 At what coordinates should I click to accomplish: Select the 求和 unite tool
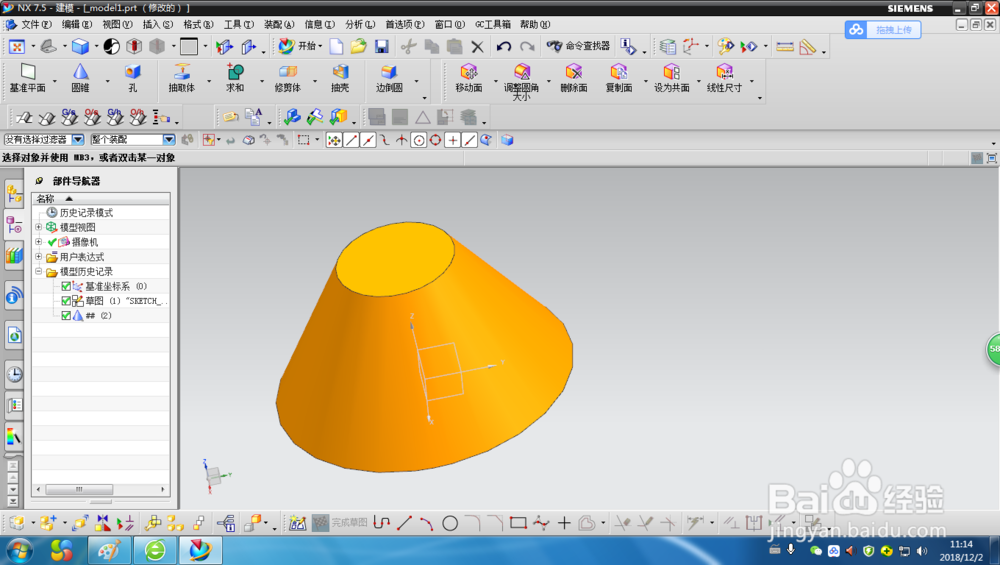tap(235, 78)
